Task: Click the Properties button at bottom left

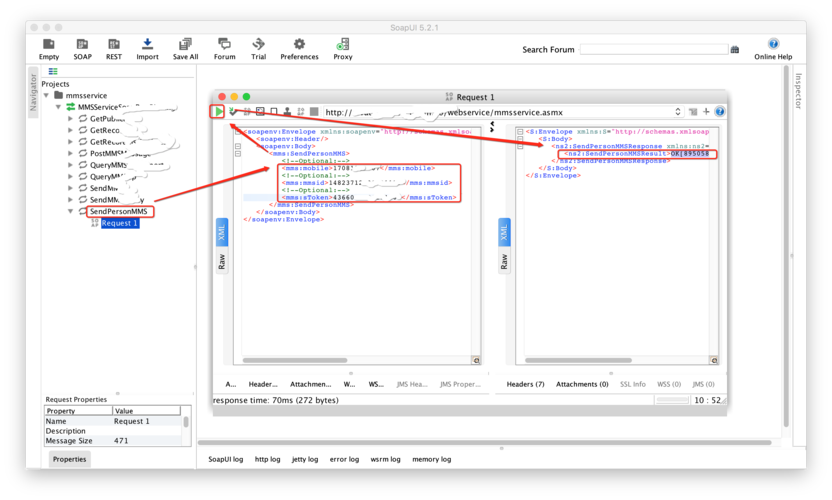Action: 70,459
